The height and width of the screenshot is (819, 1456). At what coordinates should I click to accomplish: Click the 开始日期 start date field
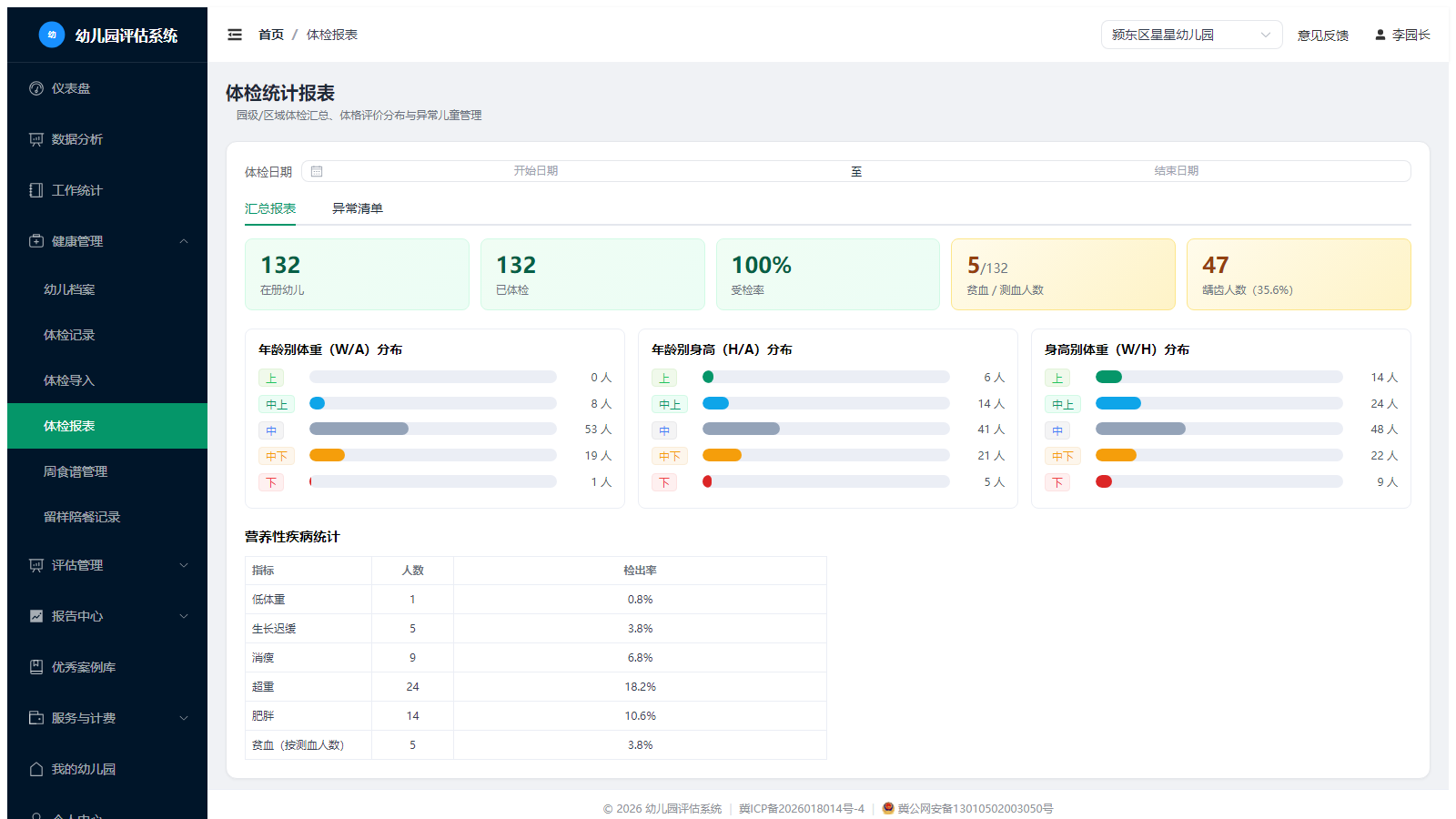pyautogui.click(x=536, y=171)
